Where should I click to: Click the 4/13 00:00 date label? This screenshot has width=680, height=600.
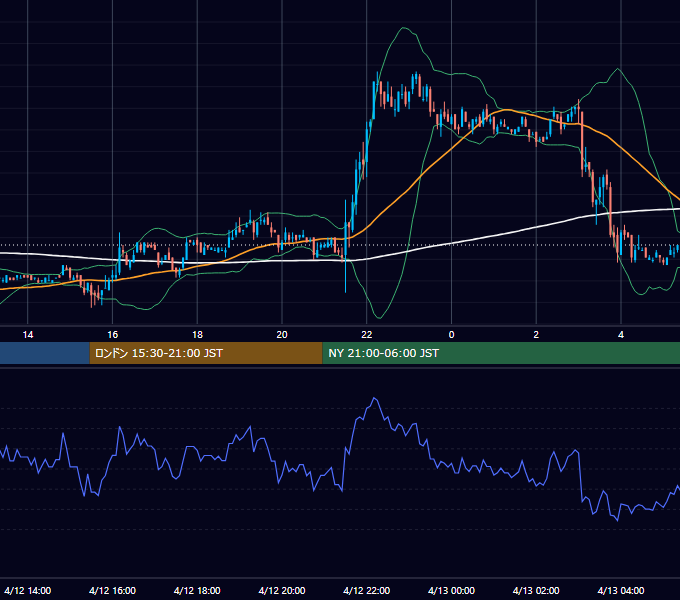(x=451, y=590)
